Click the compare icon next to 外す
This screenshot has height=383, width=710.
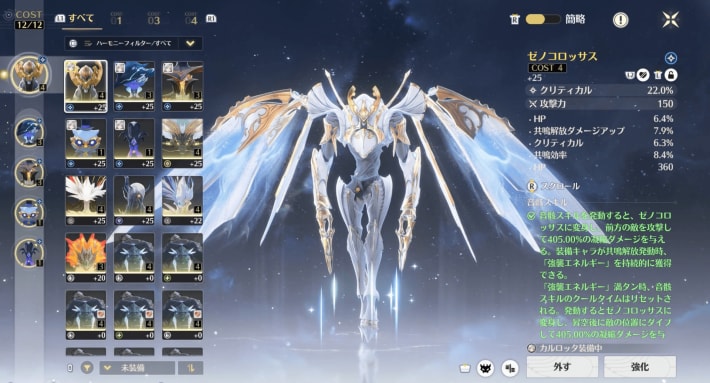(x=510, y=368)
